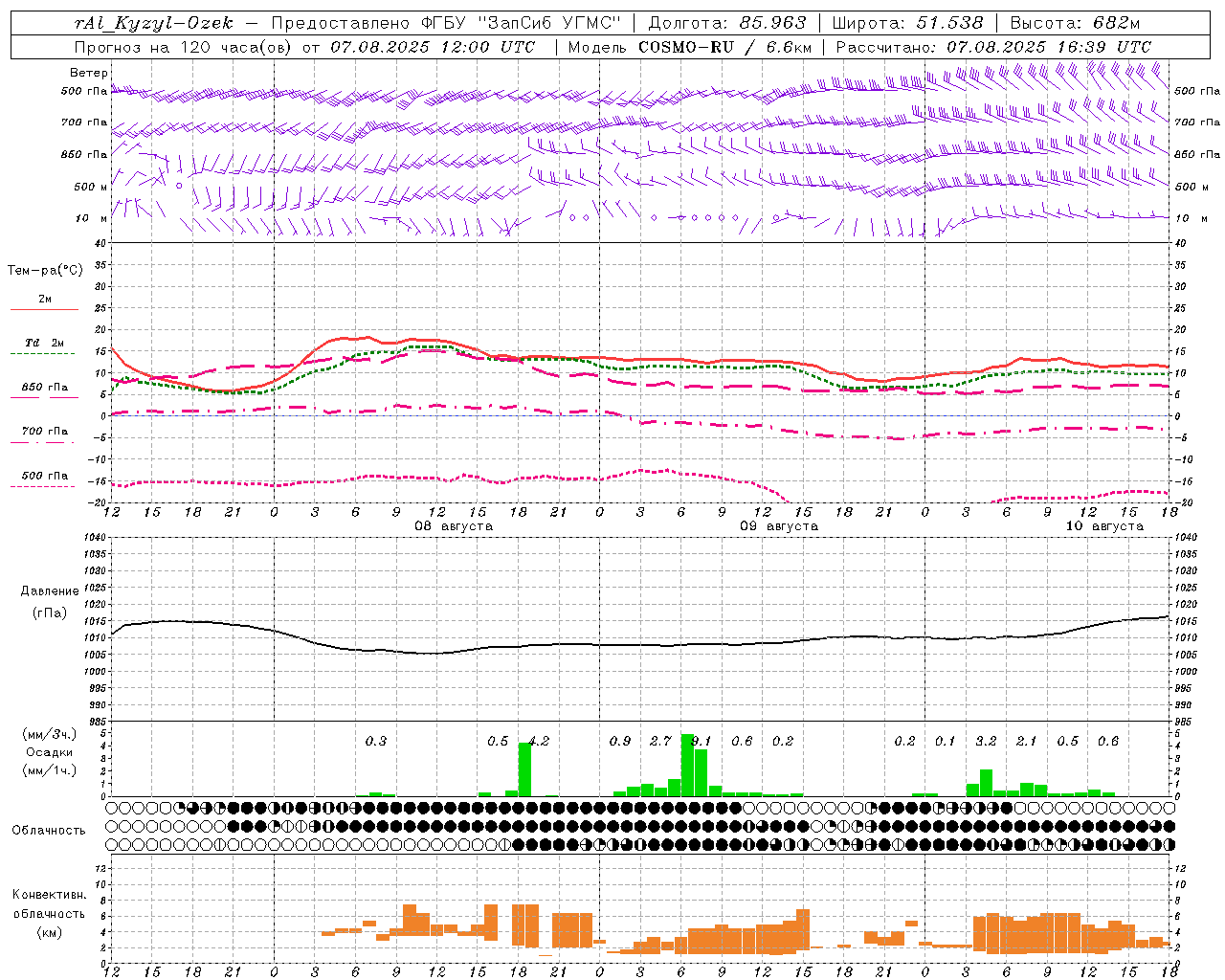Click the computed time Рассчитано: 07.08.2025 16:39 UTC
The width and height of the screenshot is (1225, 980).
[x=993, y=47]
